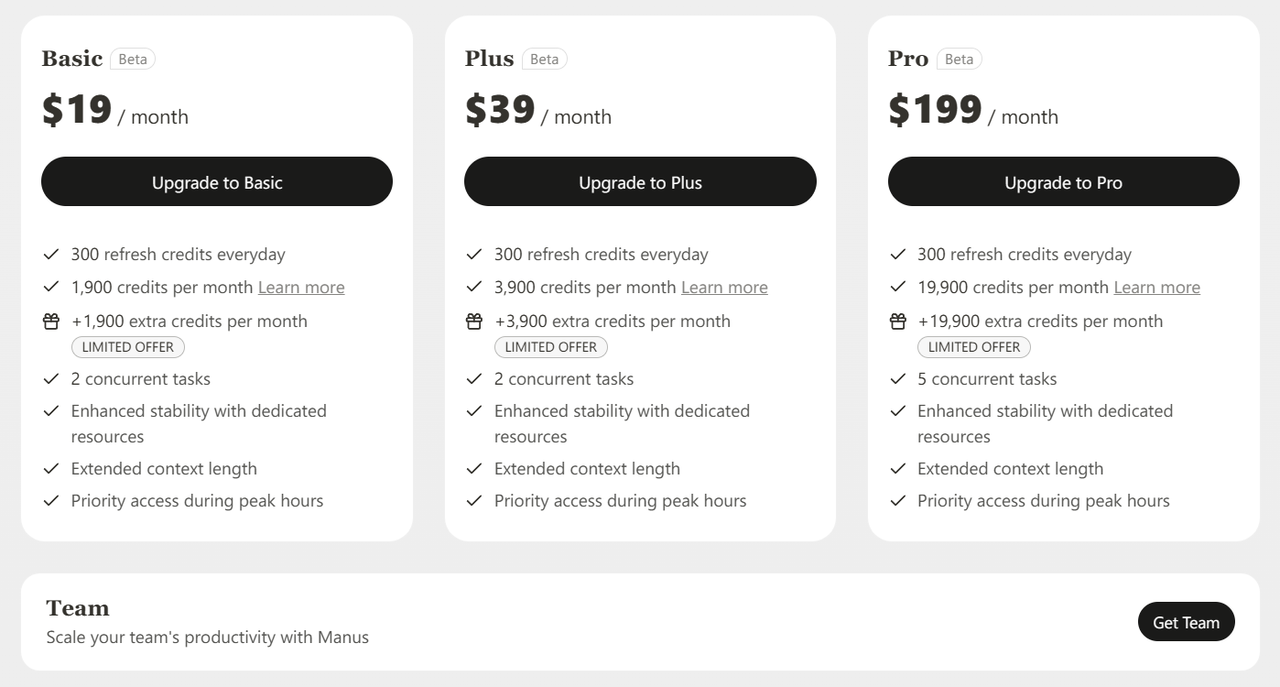Click Upgrade to Basic button
This screenshot has width=1280, height=687.
click(217, 182)
